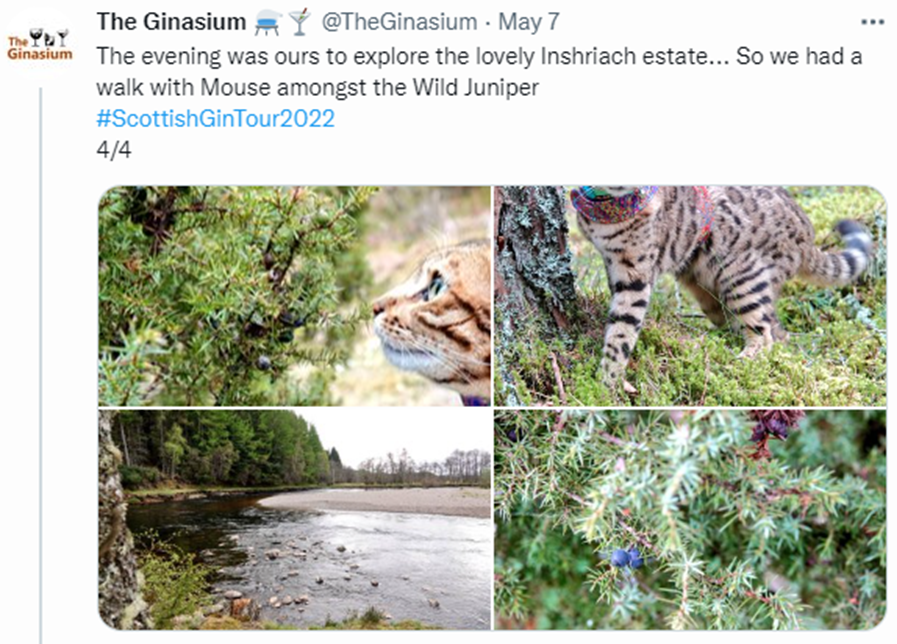The height and width of the screenshot is (644, 897).
Task: Open "The Ginasium" display name profile link
Action: [x=171, y=21]
